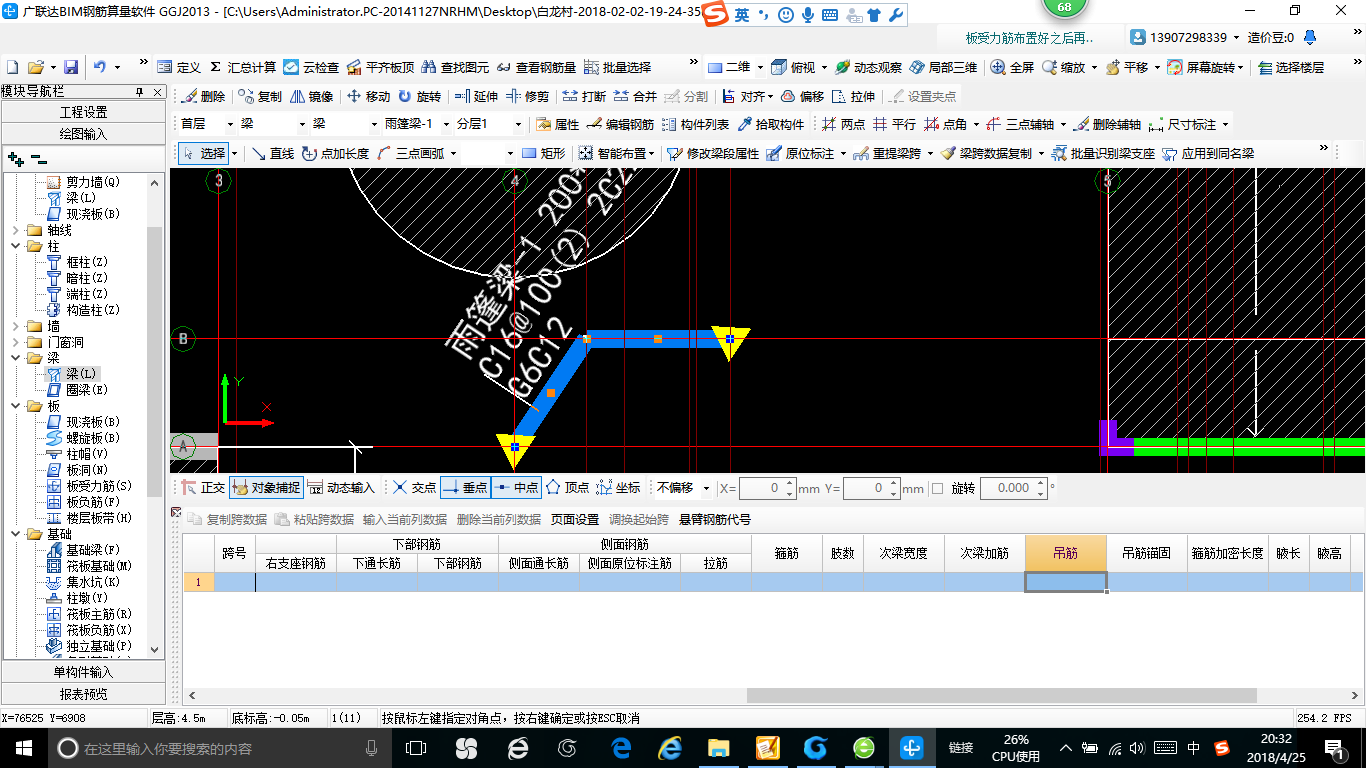
Task: Toggle 中点 midpoint snap
Action: coord(516,488)
